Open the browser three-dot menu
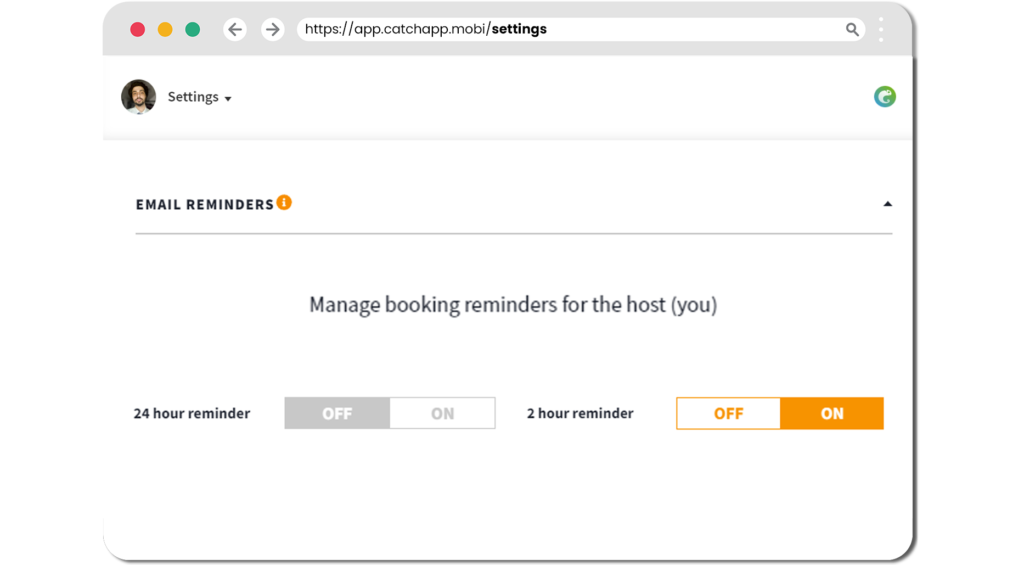This screenshot has height=565, width=1024. pyautogui.click(x=881, y=29)
